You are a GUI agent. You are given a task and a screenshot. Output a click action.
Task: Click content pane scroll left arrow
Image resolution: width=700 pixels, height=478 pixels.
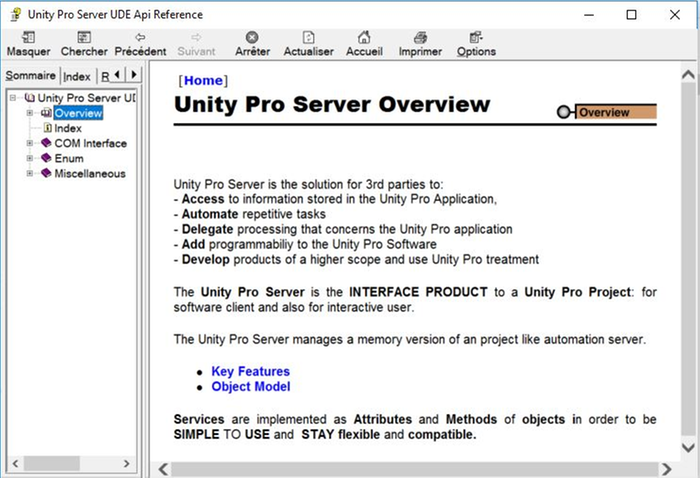click(163, 469)
